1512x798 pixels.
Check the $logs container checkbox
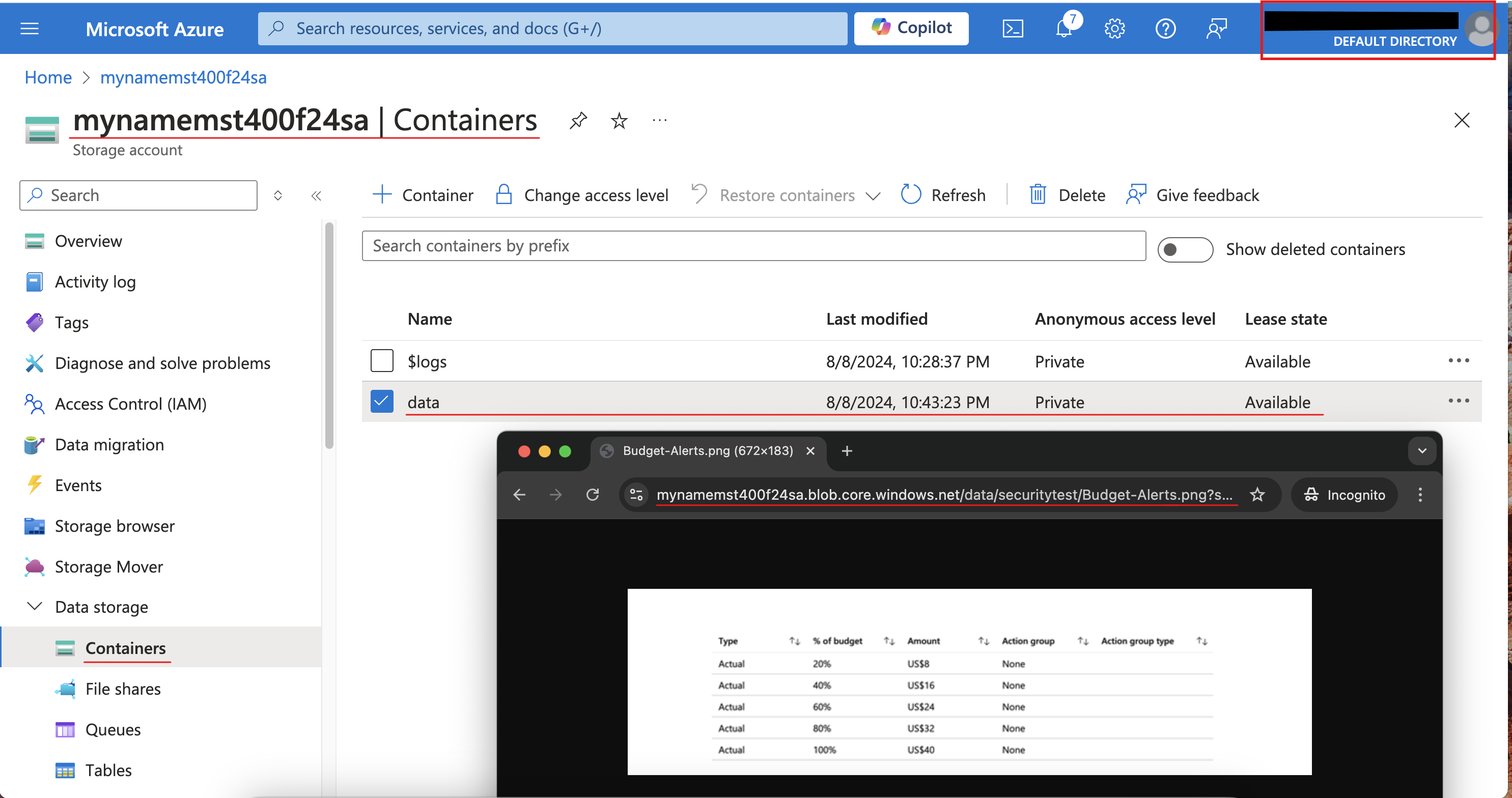[x=381, y=361]
